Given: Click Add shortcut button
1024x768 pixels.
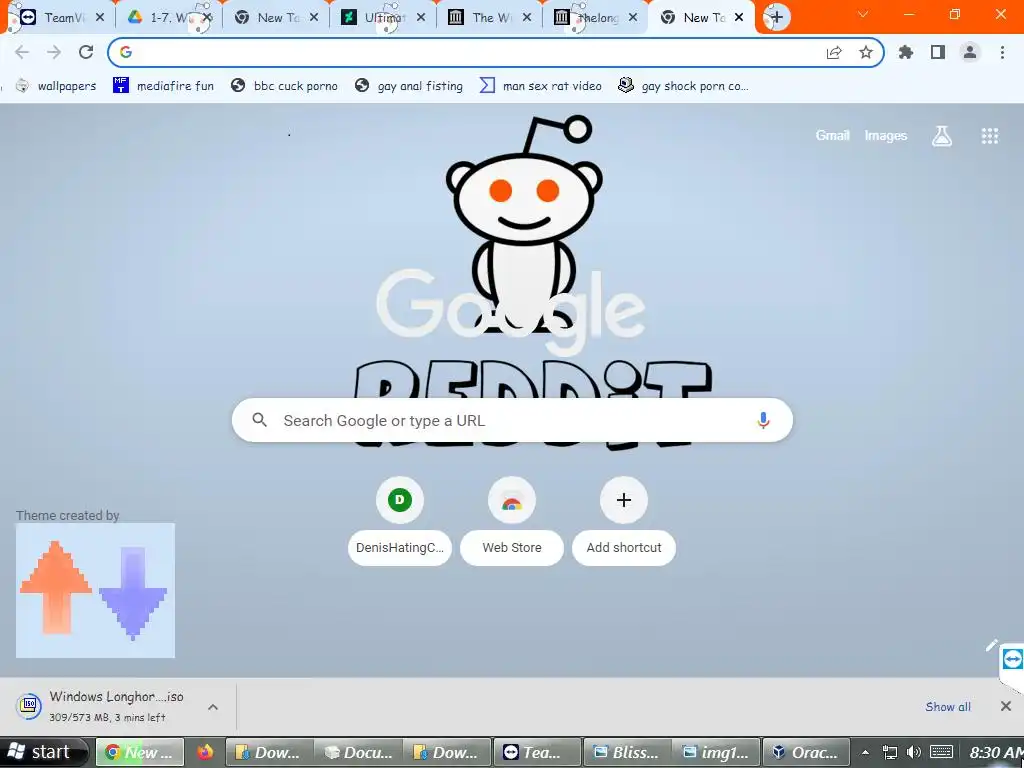Looking at the screenshot, I should point(624,521).
